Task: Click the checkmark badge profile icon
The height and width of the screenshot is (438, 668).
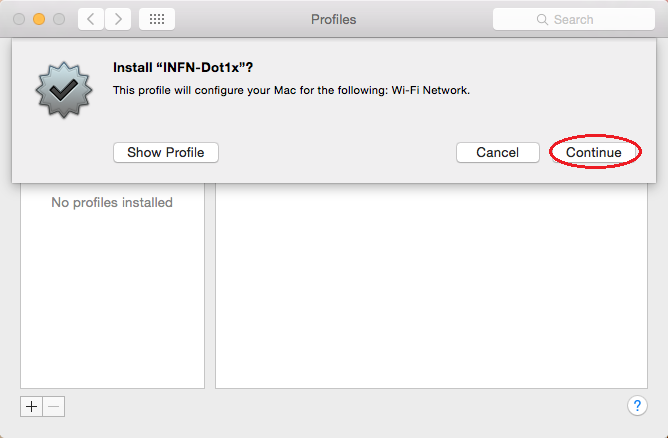Action: [x=64, y=89]
